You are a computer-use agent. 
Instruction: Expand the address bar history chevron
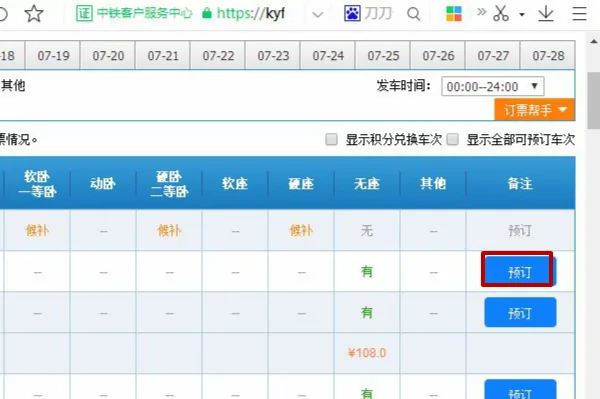318,15
